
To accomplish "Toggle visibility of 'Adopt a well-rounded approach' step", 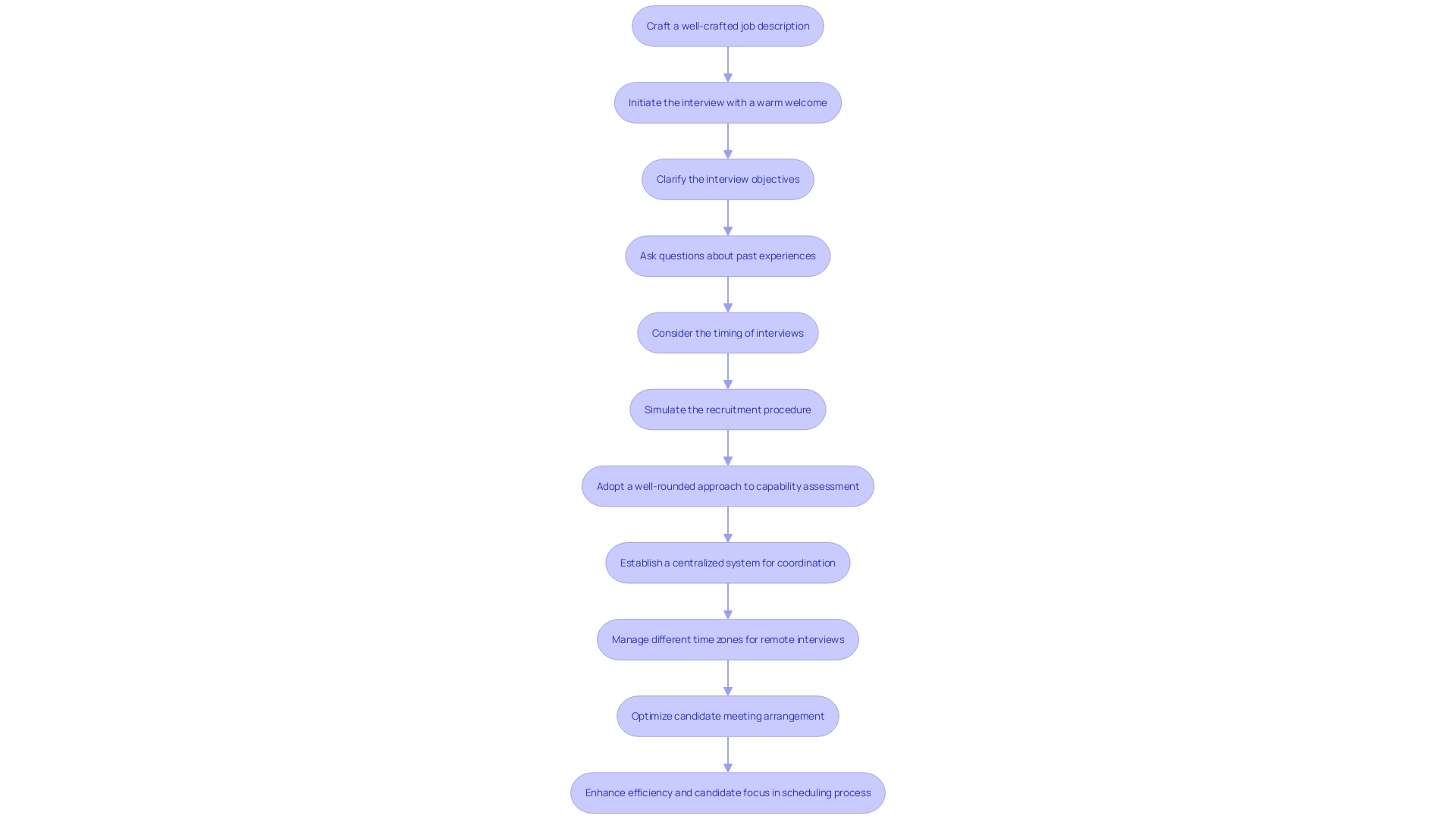I will coord(728,485).
